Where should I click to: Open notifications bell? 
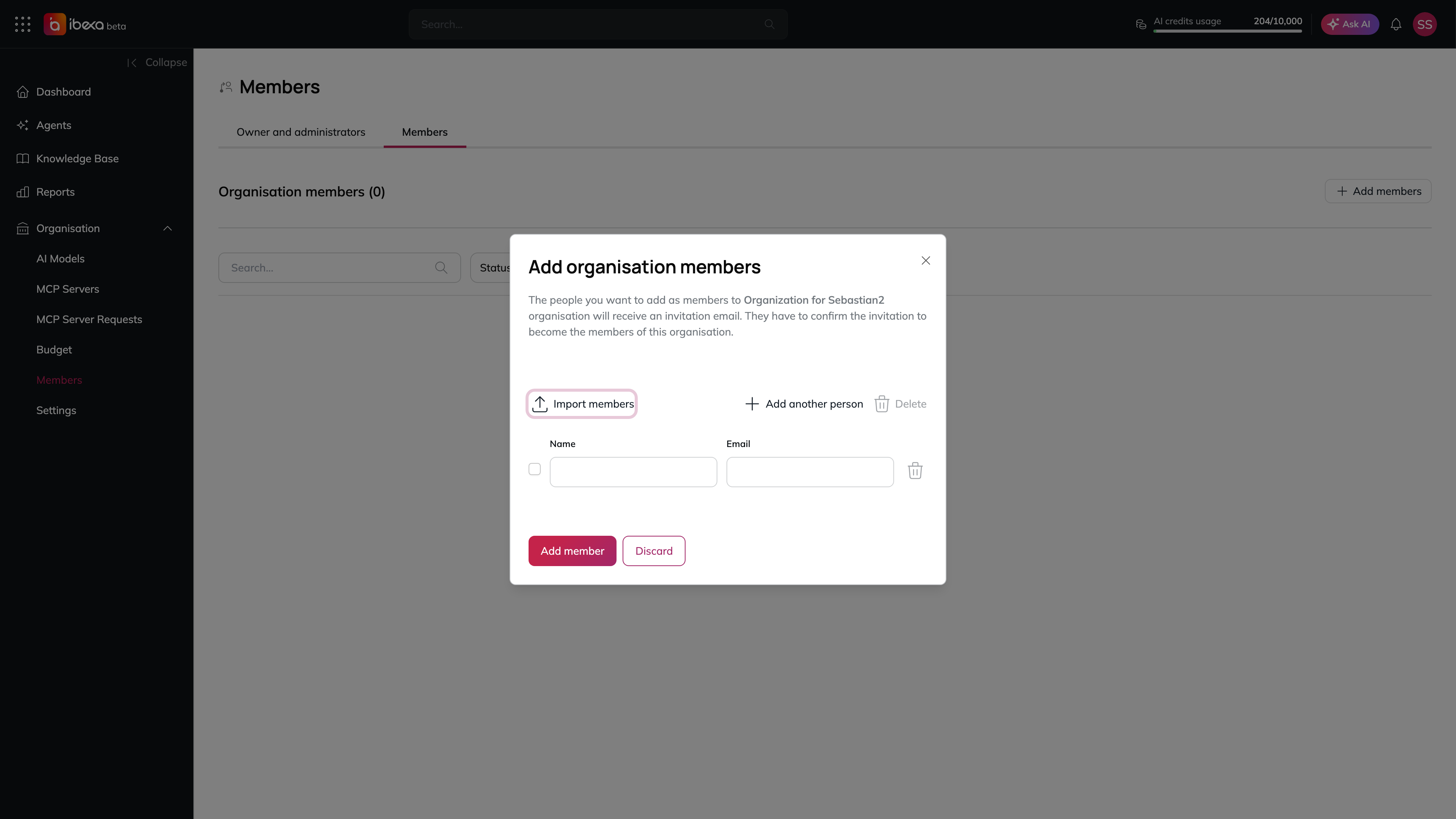[x=1396, y=24]
